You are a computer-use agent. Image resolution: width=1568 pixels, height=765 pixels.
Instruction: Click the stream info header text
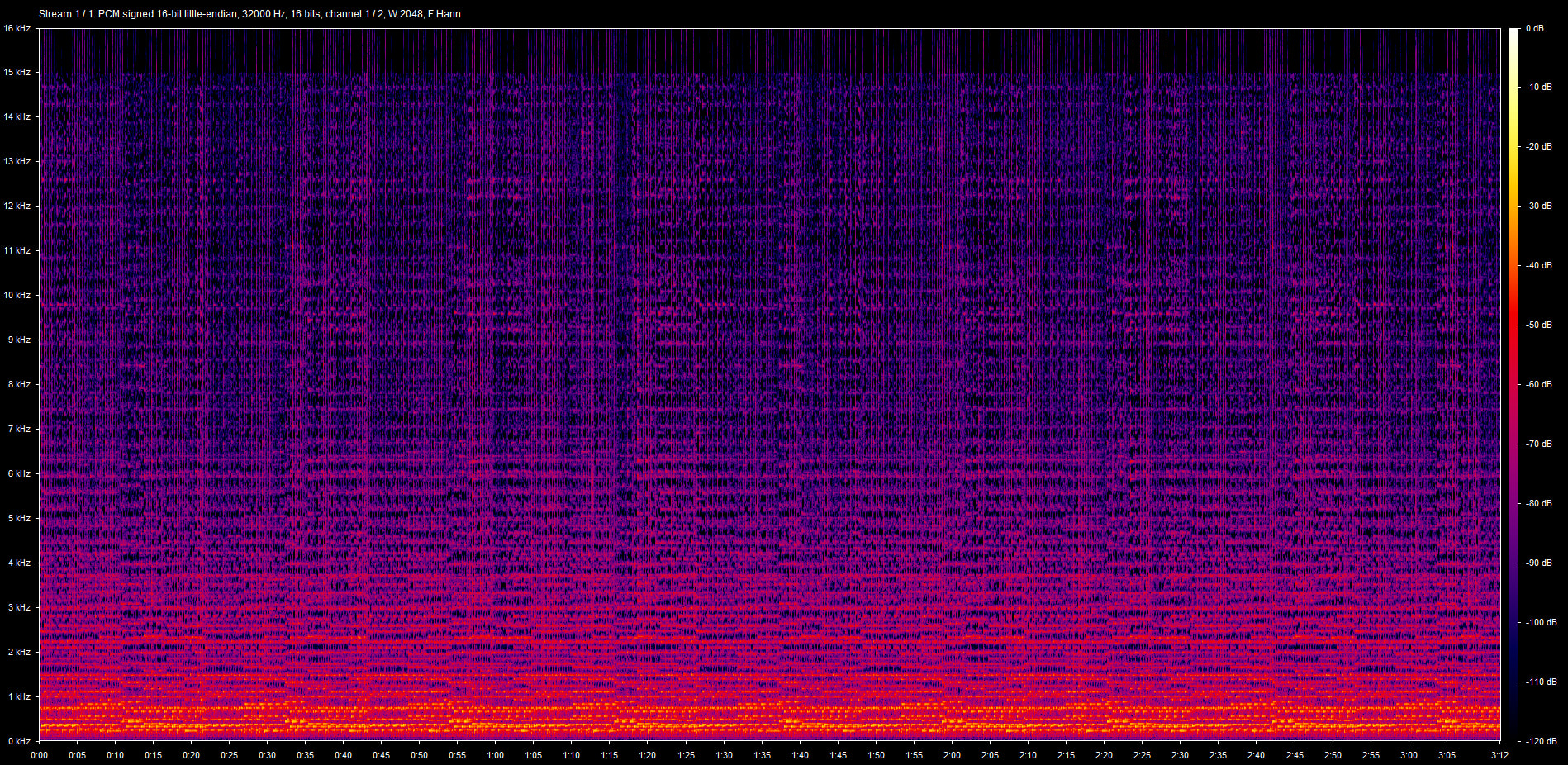pos(249,14)
